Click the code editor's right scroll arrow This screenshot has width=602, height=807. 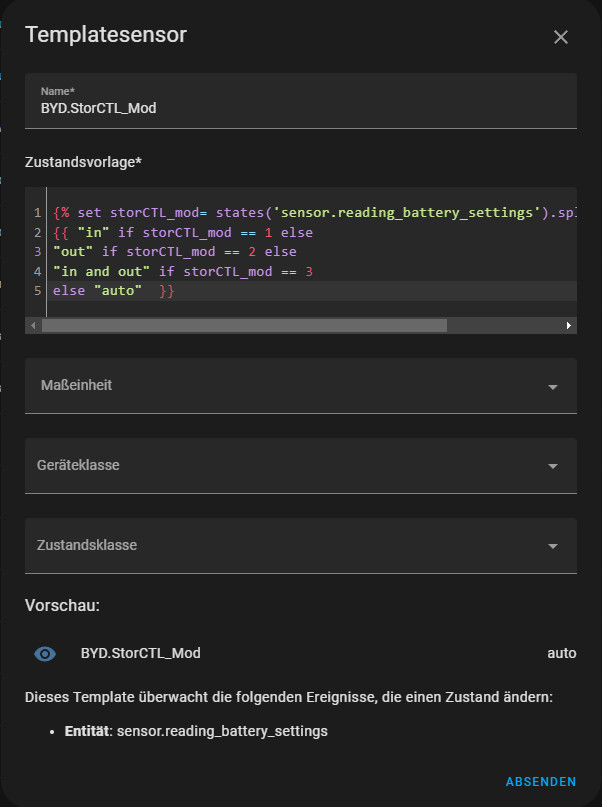(x=569, y=325)
